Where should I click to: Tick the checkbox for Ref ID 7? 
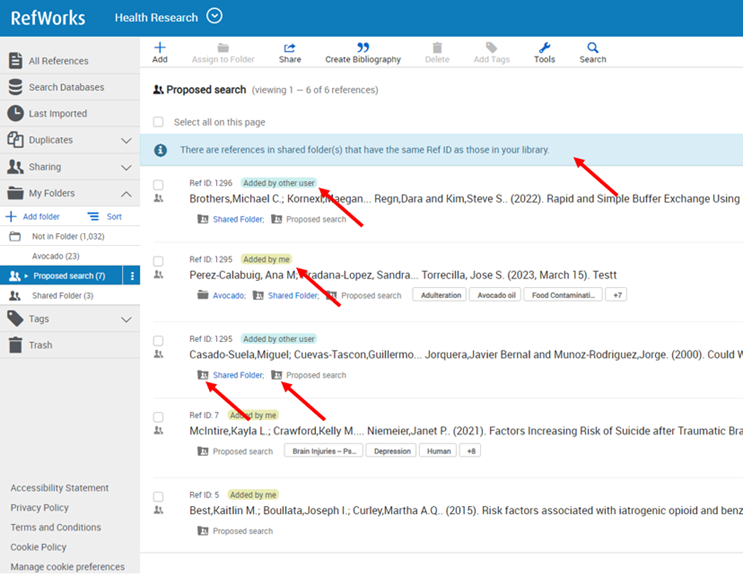coord(158,417)
